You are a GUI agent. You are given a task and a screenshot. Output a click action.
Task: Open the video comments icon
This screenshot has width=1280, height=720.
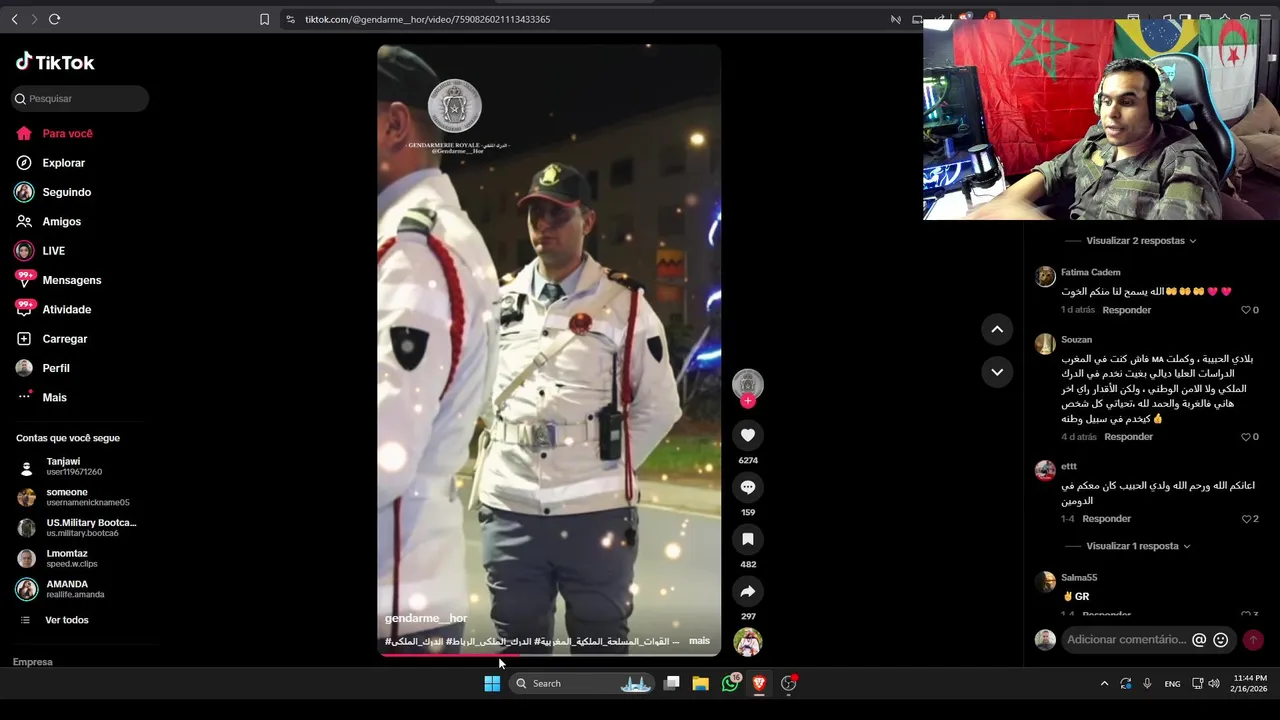click(748, 487)
